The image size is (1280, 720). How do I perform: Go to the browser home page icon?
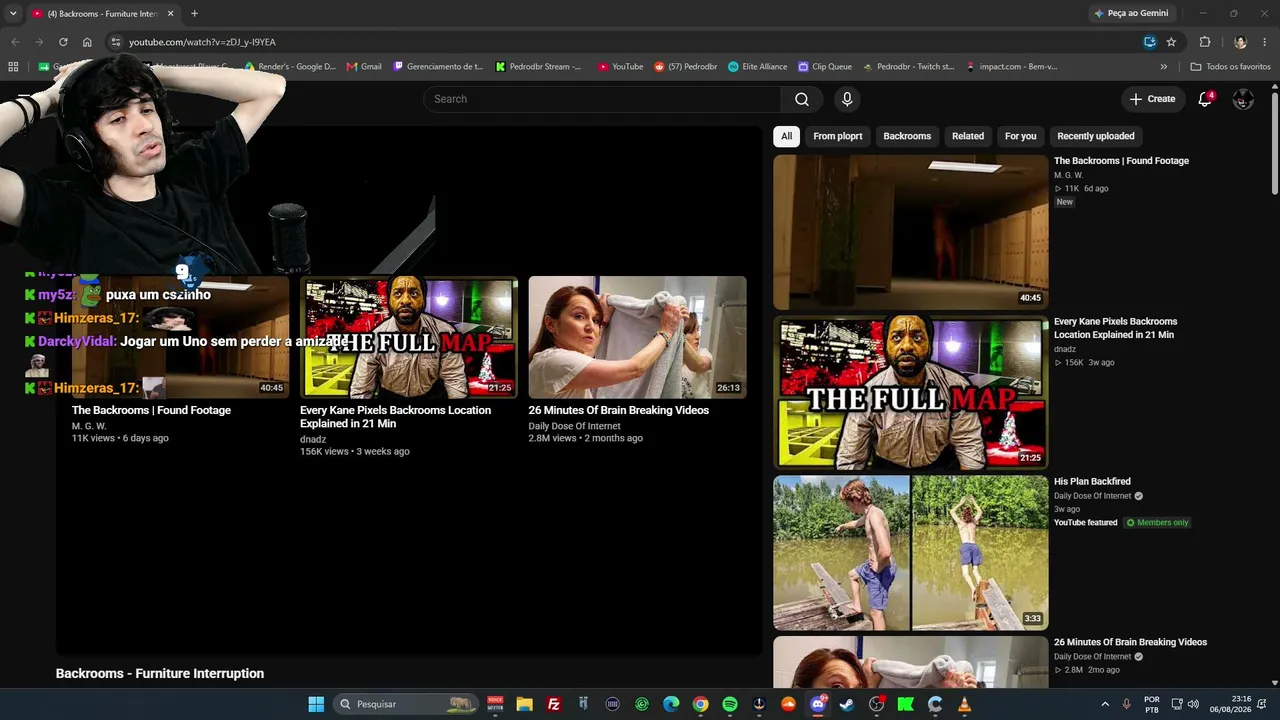87,42
